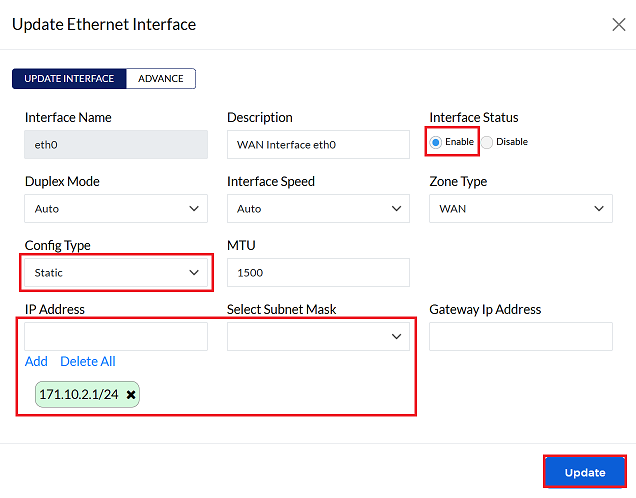Click the Update button
636x498 pixels.
tap(585, 472)
